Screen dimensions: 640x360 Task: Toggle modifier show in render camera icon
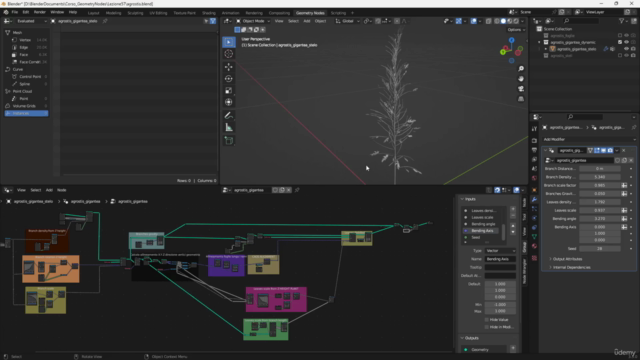point(610,150)
